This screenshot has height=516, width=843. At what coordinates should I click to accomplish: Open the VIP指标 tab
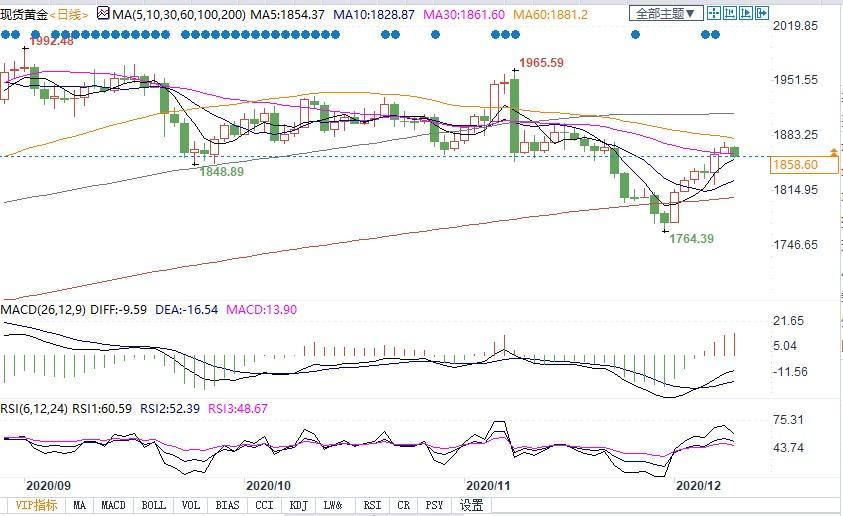pyautogui.click(x=34, y=506)
